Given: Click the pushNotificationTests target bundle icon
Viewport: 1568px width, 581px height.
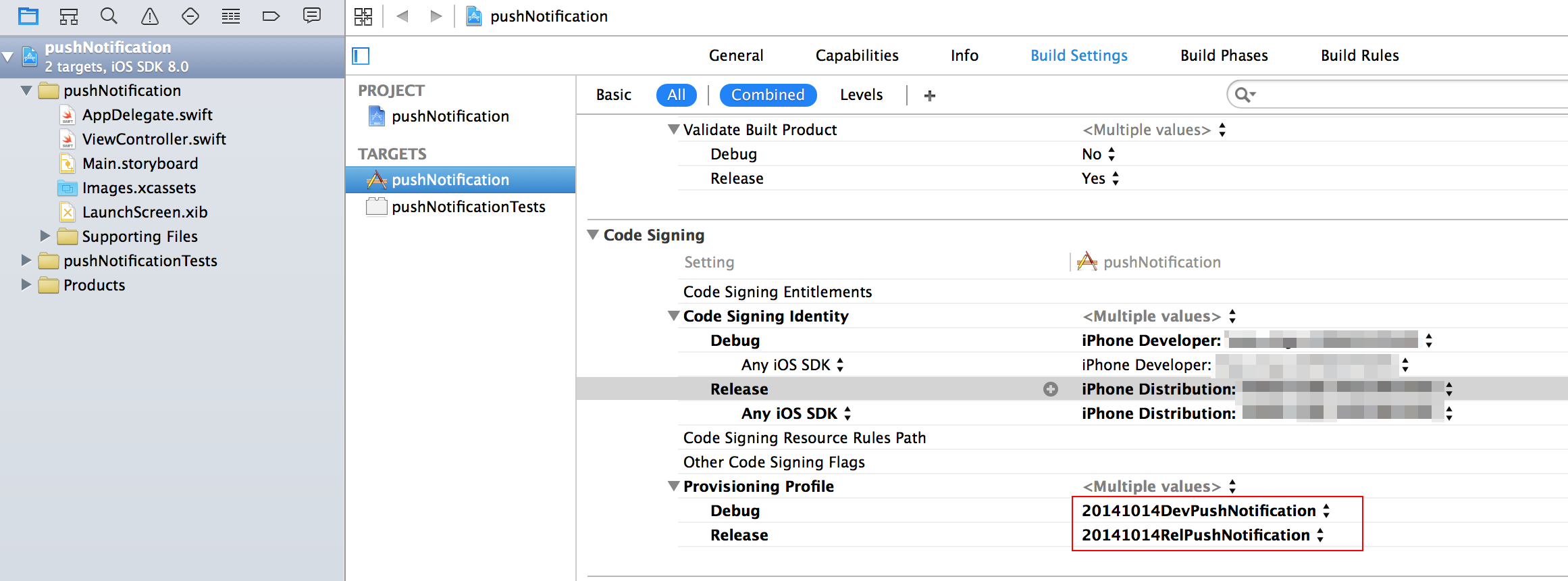Looking at the screenshot, I should (x=376, y=206).
